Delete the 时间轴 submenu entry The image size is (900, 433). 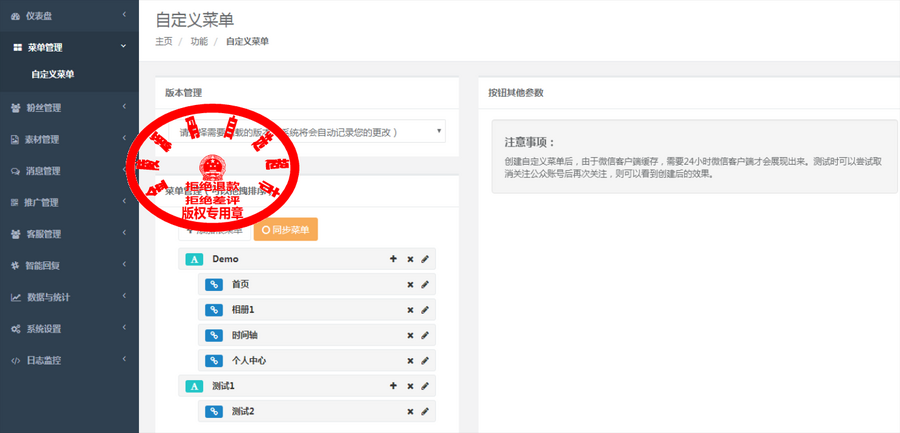coord(410,335)
